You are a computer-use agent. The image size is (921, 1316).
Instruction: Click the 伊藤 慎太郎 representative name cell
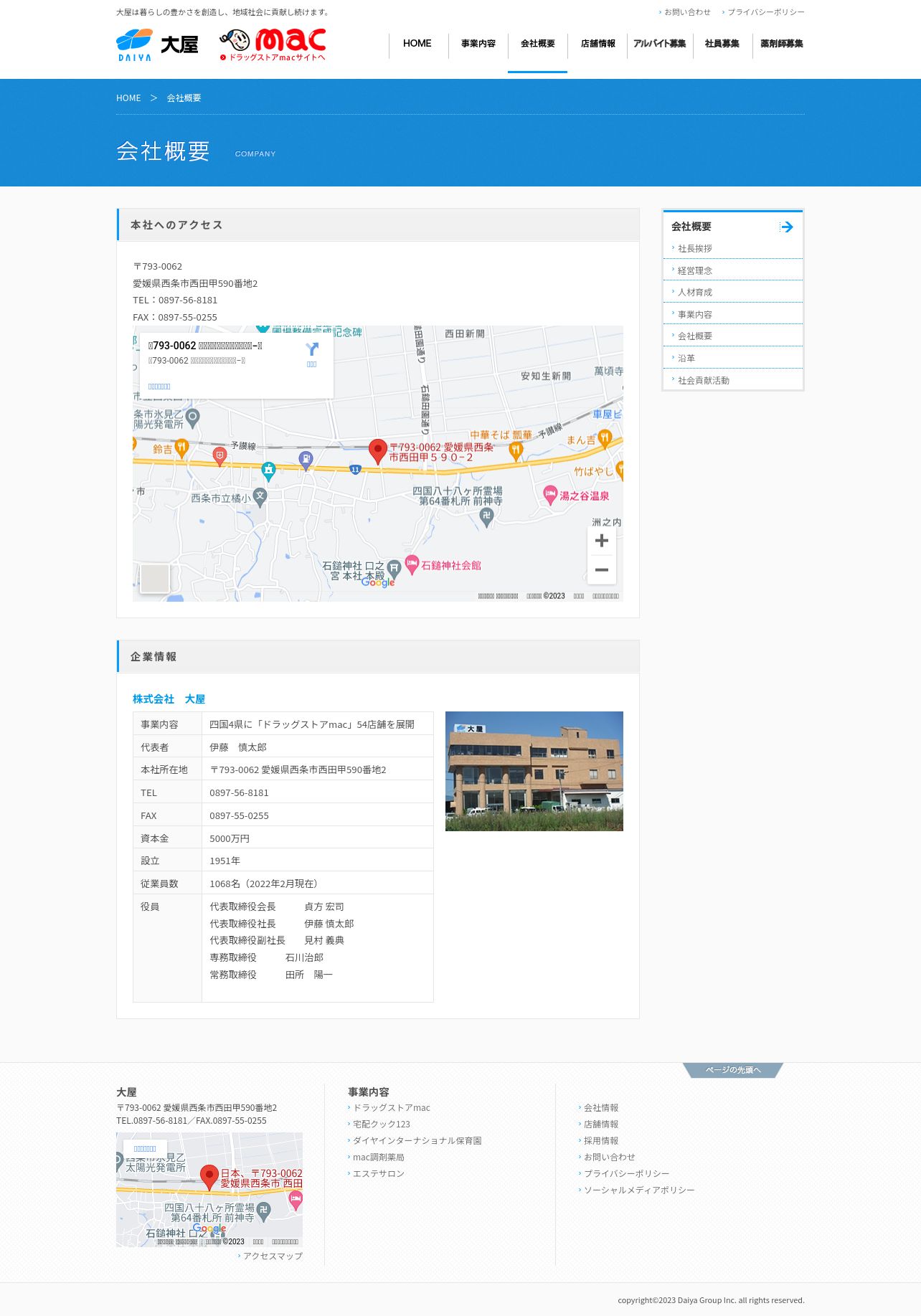[318, 747]
